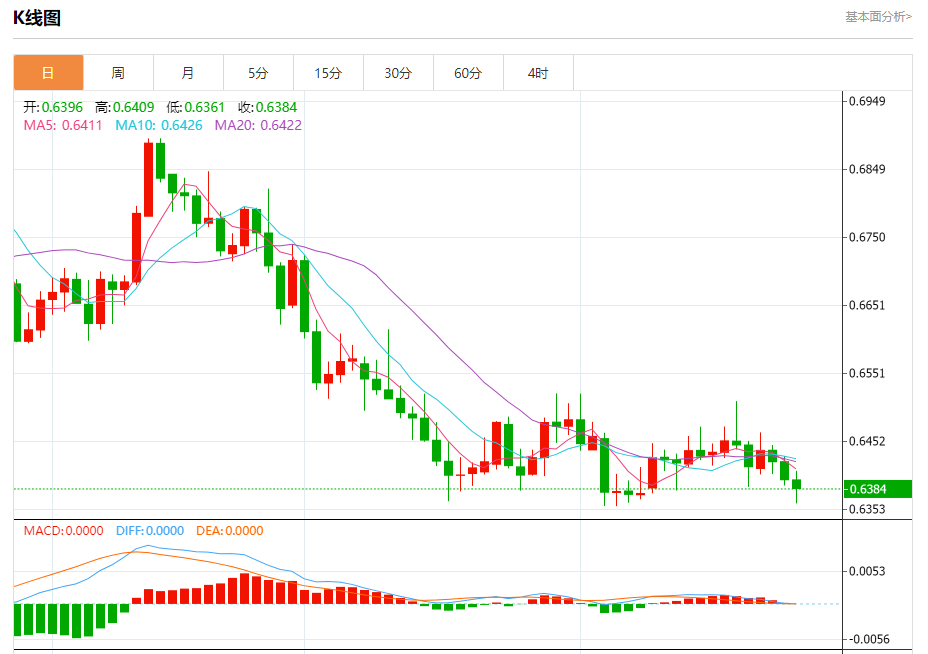Open the 60分 interval tab
Viewport: 928px width, 654px height.
468,73
